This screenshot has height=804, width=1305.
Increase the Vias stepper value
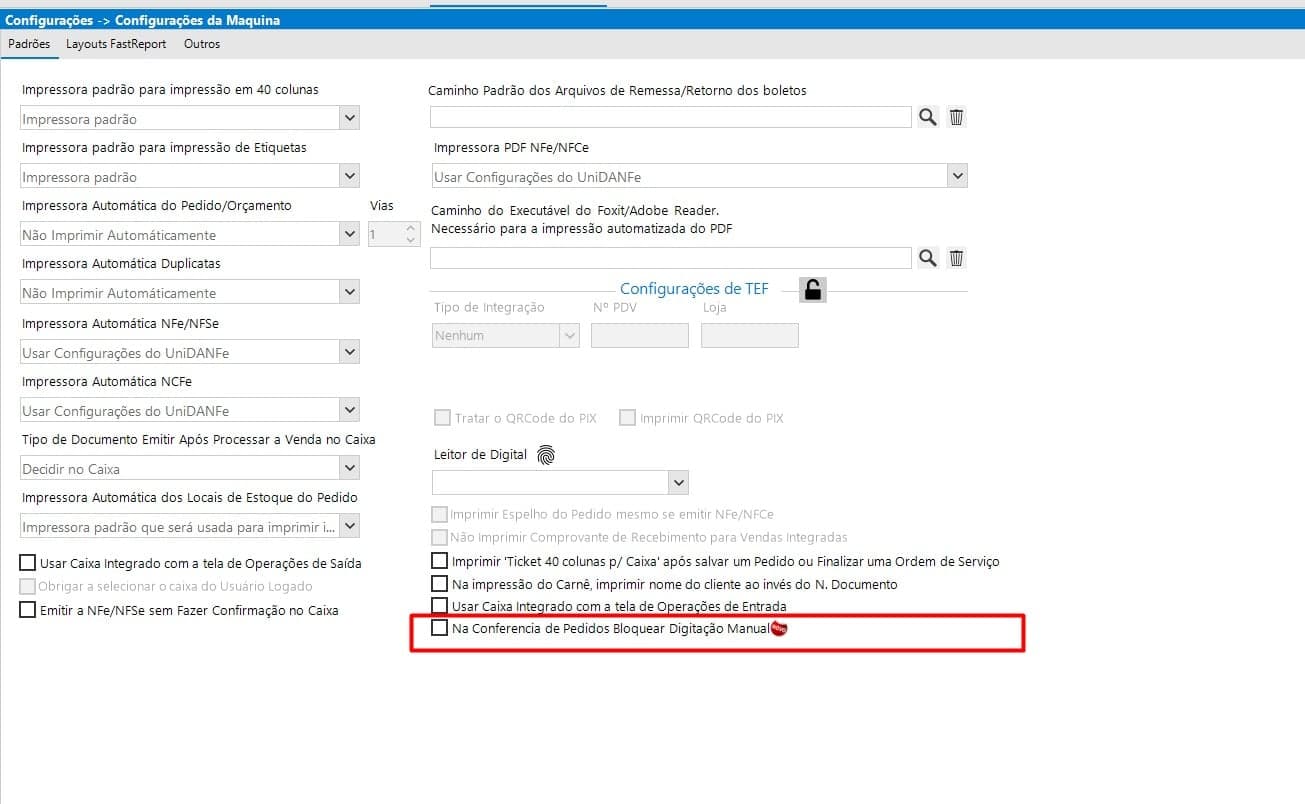[x=410, y=229]
